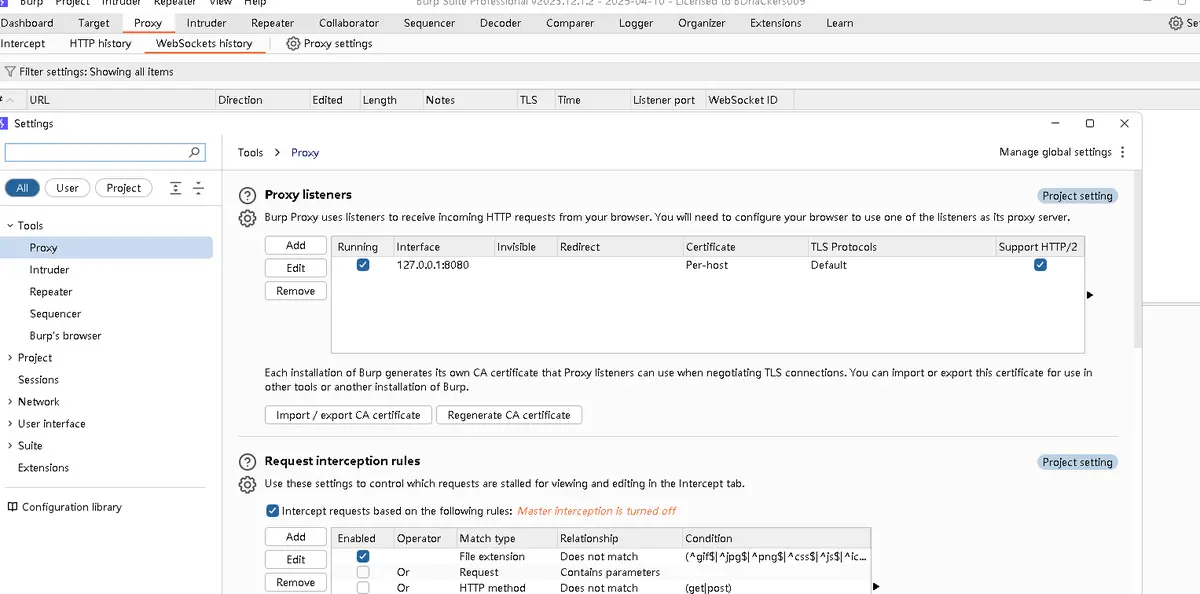
Task: Maximize the Settings window
Action: pos(1090,123)
